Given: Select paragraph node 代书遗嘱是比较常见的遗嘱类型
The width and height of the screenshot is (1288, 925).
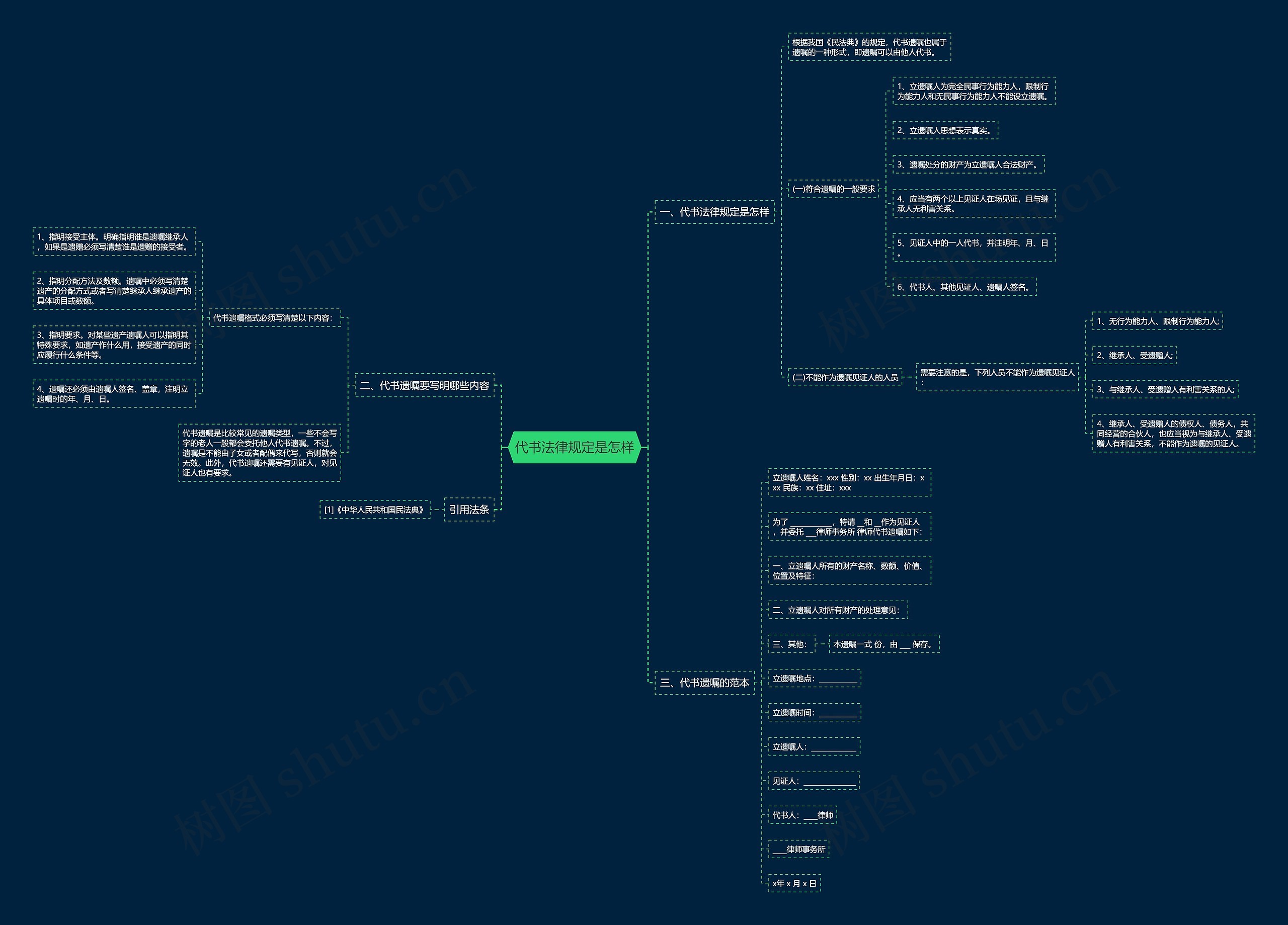Looking at the screenshot, I should click(x=260, y=453).
